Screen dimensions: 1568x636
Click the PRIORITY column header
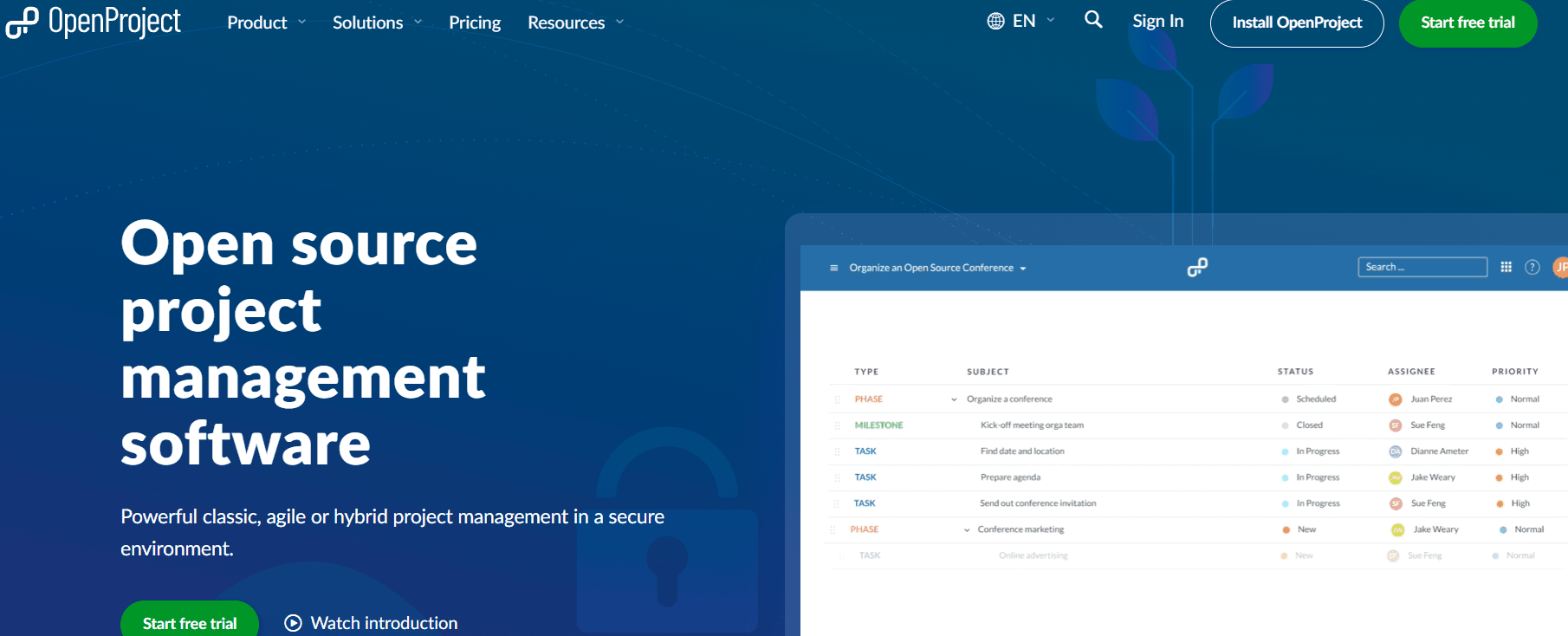tap(1515, 372)
